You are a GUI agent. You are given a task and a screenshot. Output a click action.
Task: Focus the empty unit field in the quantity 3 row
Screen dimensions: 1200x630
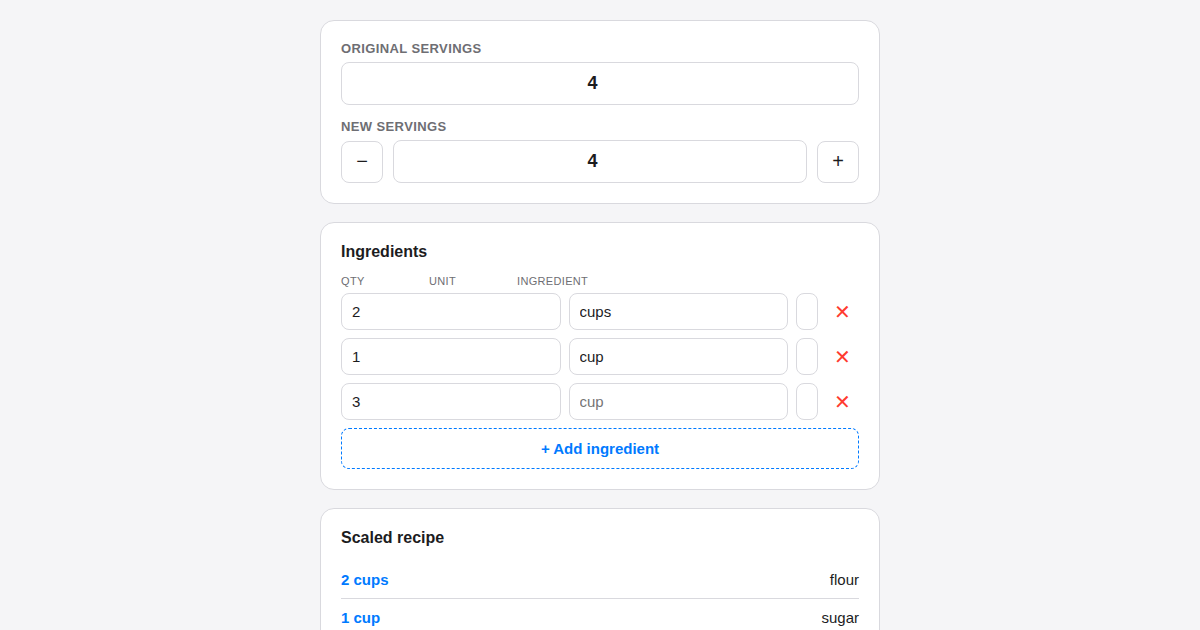[678, 401]
